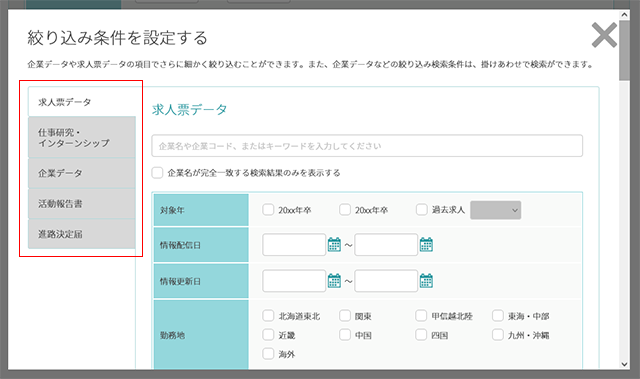Go to the 進路決定届 tab
The image size is (640, 379).
click(x=82, y=234)
